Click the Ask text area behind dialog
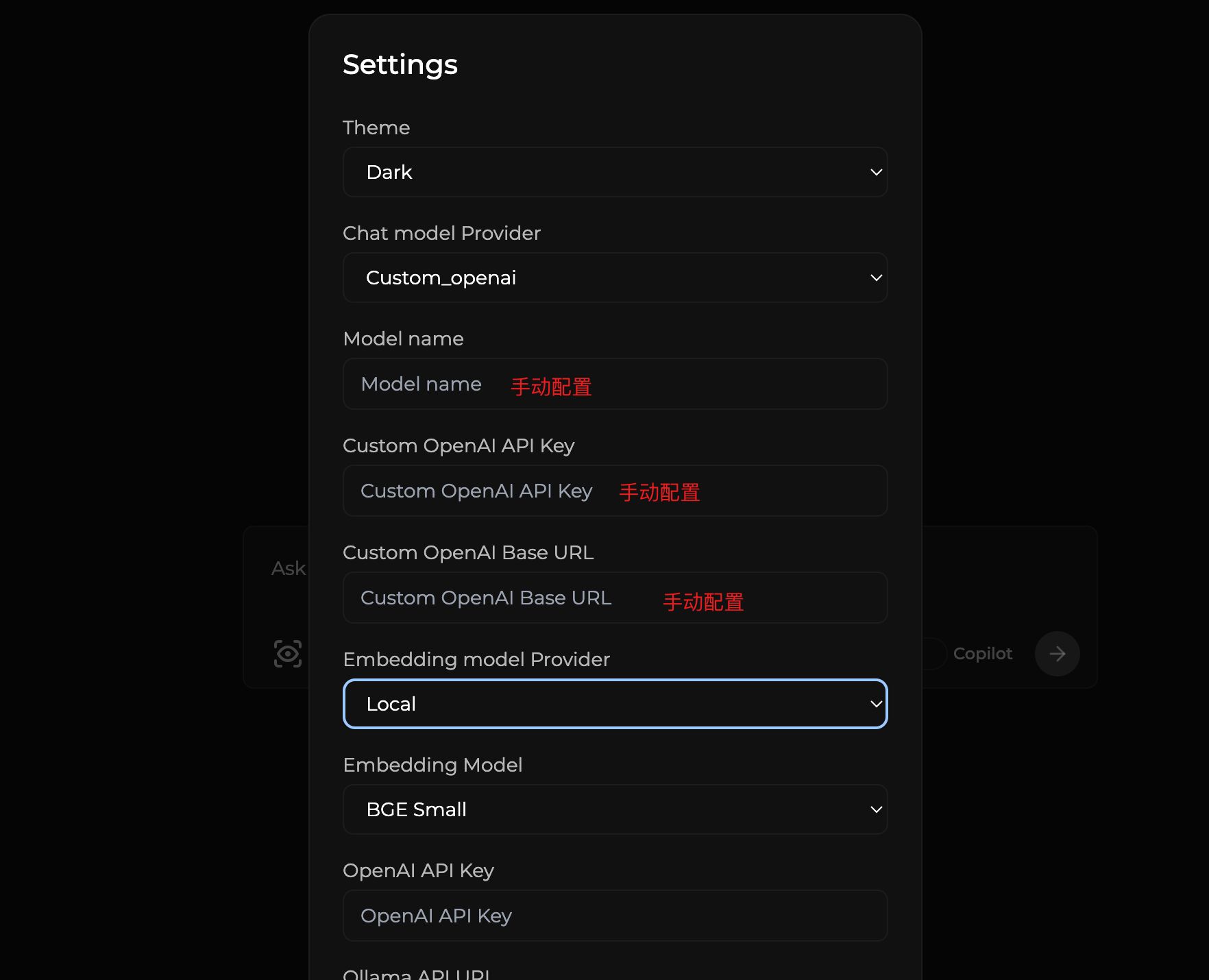Image resolution: width=1209 pixels, height=980 pixels. pyautogui.click(x=289, y=569)
